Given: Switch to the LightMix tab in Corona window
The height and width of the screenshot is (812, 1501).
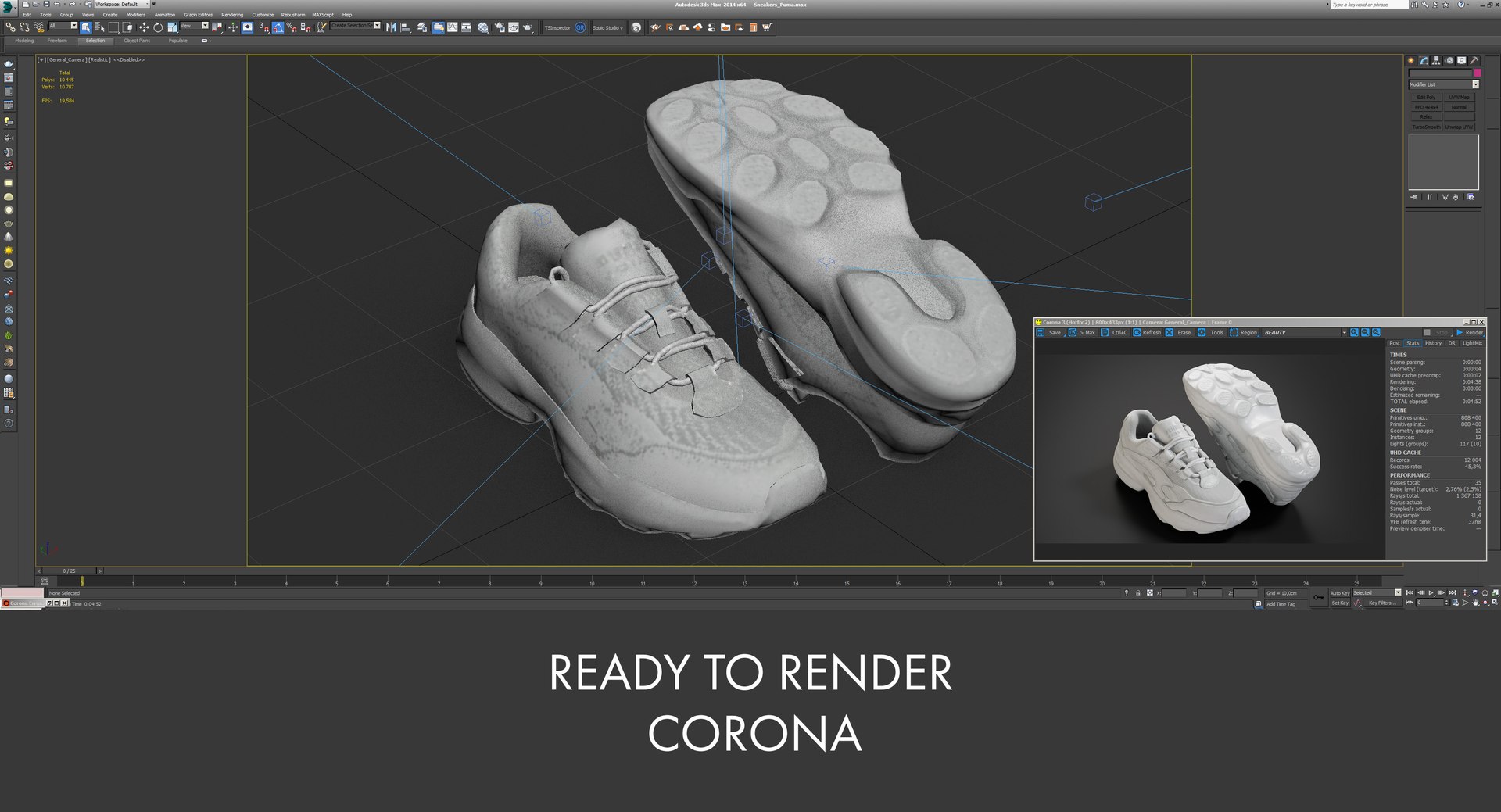Looking at the screenshot, I should (1472, 343).
